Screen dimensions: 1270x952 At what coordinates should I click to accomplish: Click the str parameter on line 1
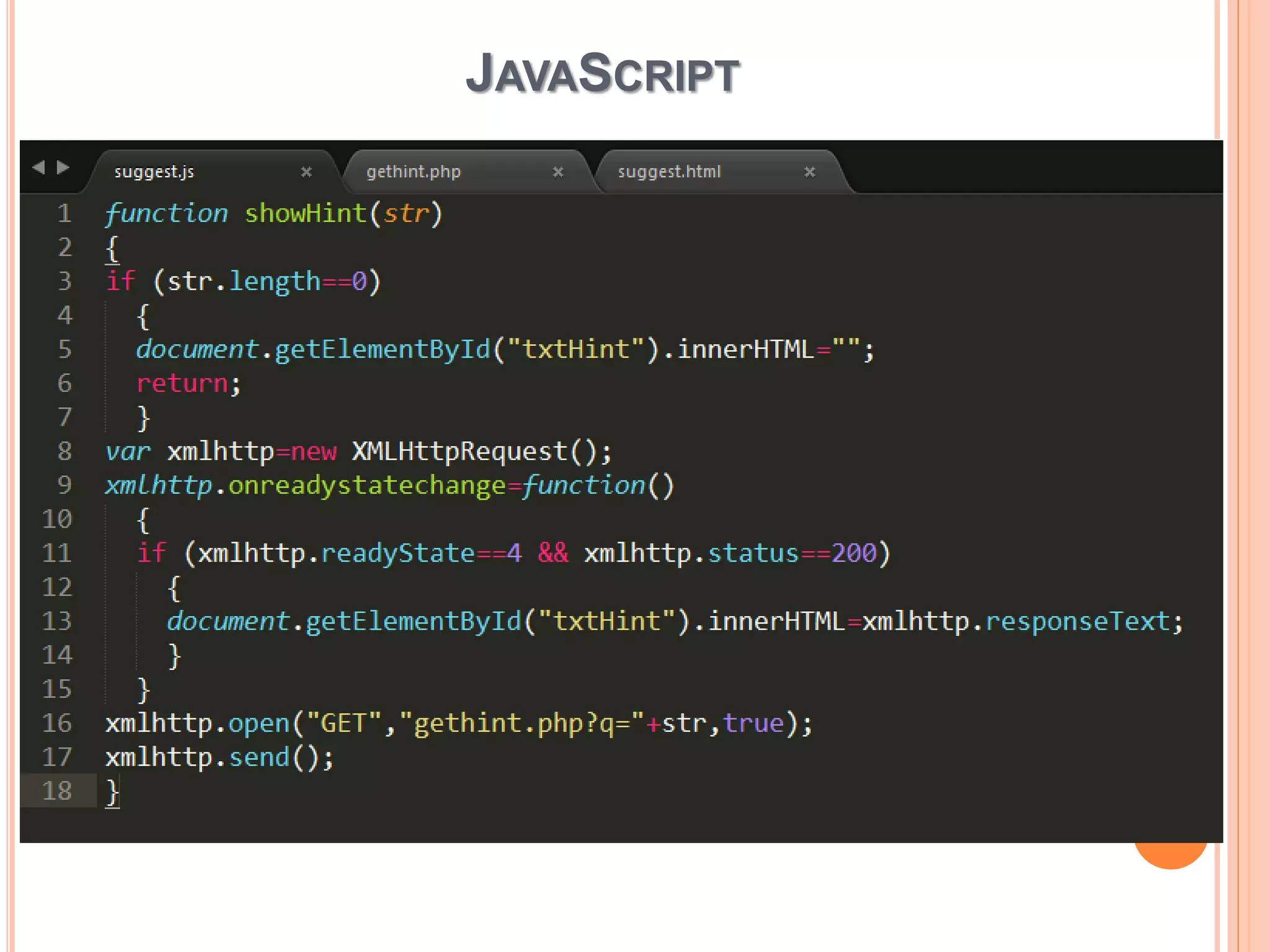click(406, 214)
